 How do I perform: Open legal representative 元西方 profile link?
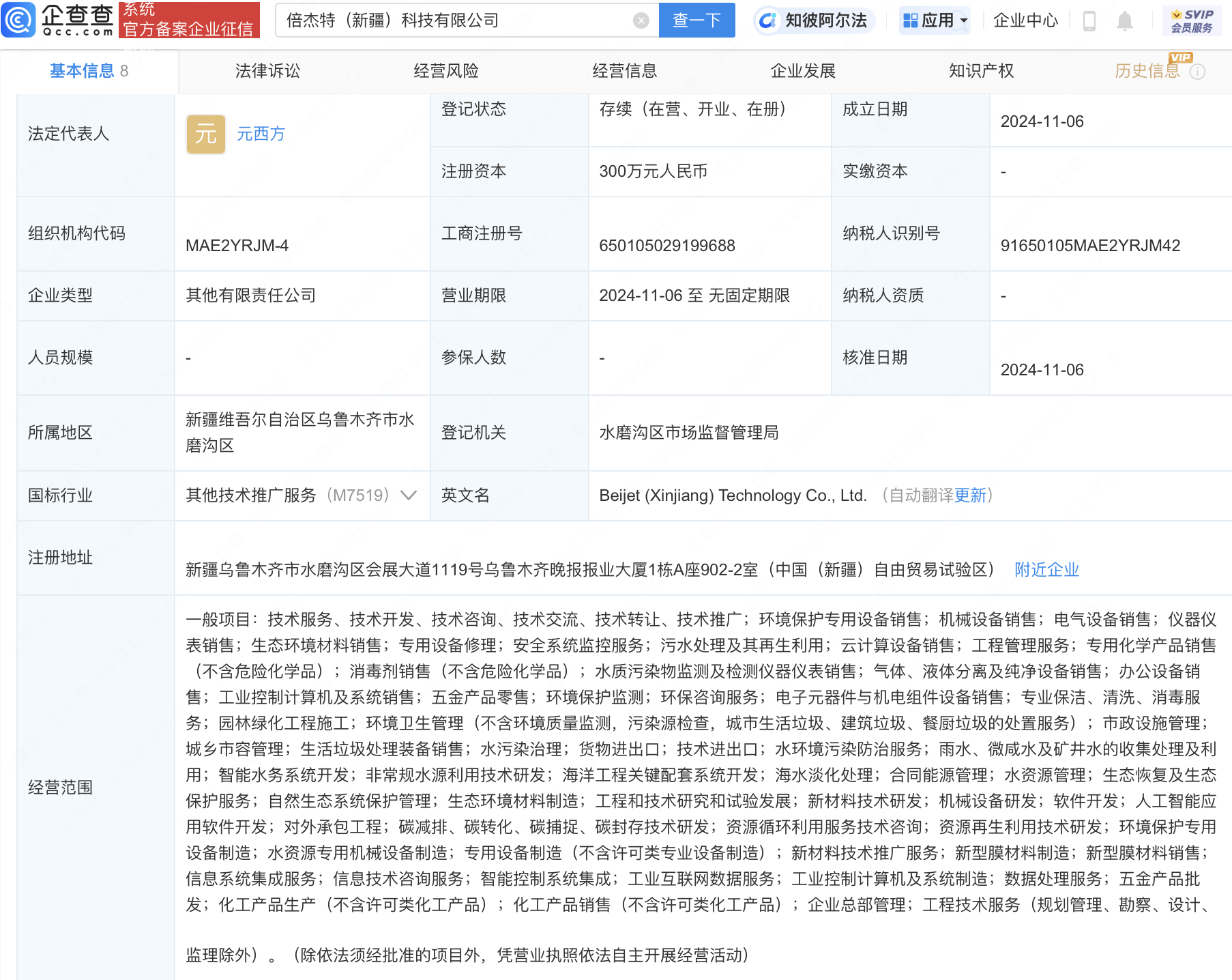(261, 134)
